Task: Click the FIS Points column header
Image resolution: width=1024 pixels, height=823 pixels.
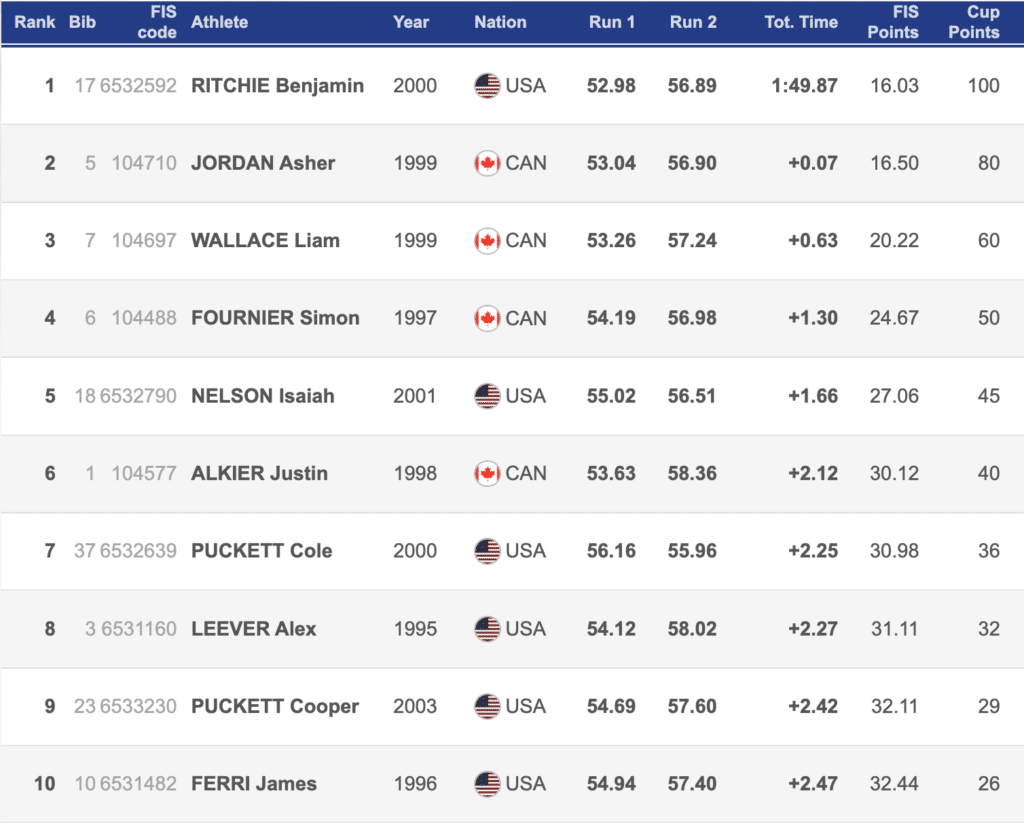Action: pos(893,22)
